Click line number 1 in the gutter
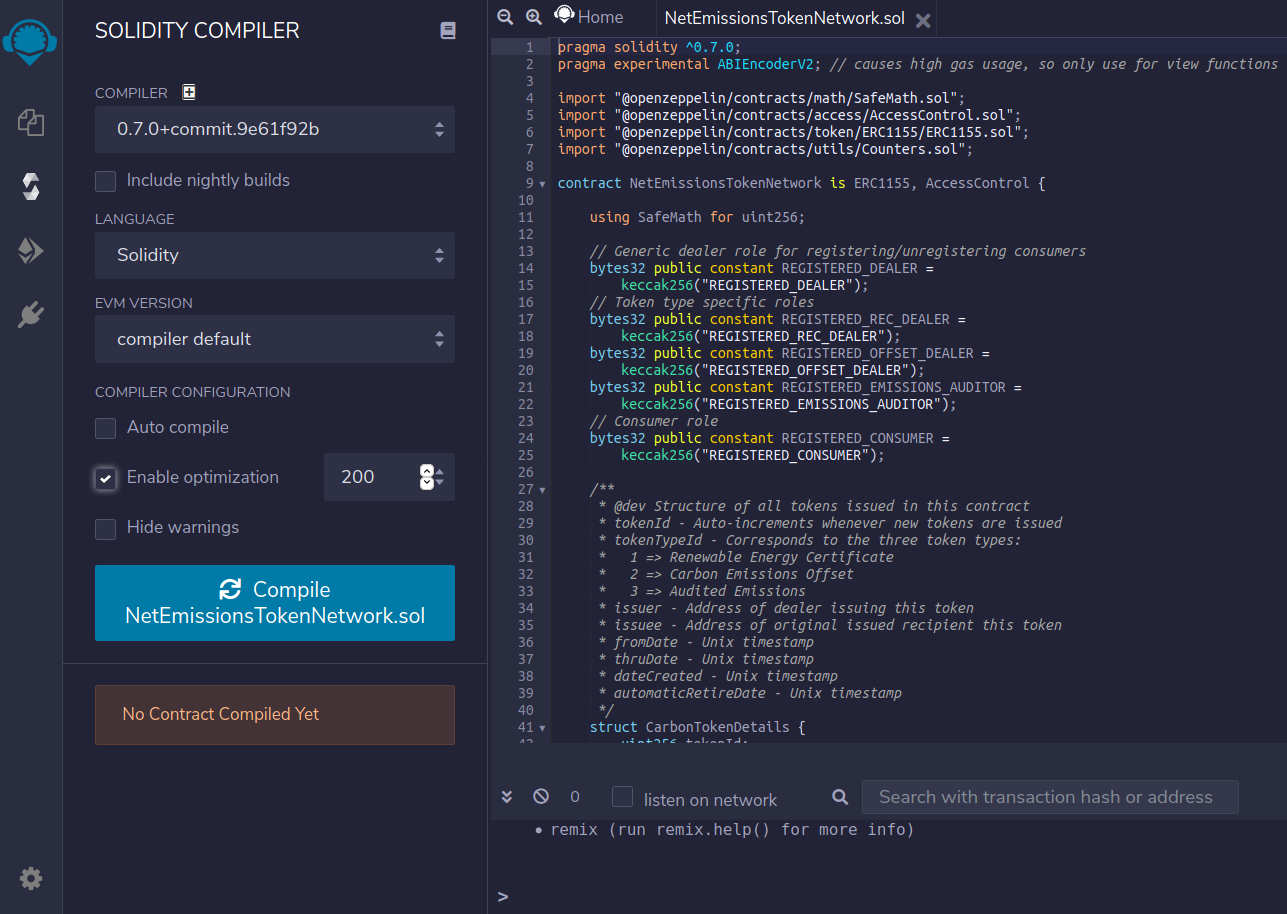This screenshot has height=914, width=1287. point(530,47)
